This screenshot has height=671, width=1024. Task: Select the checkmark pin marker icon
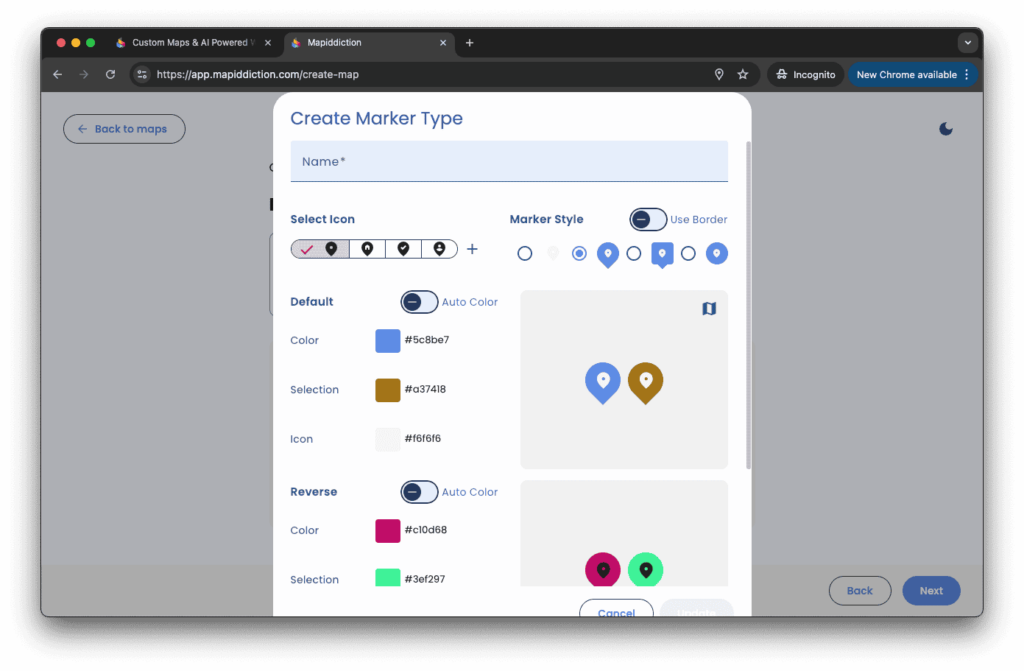click(403, 249)
